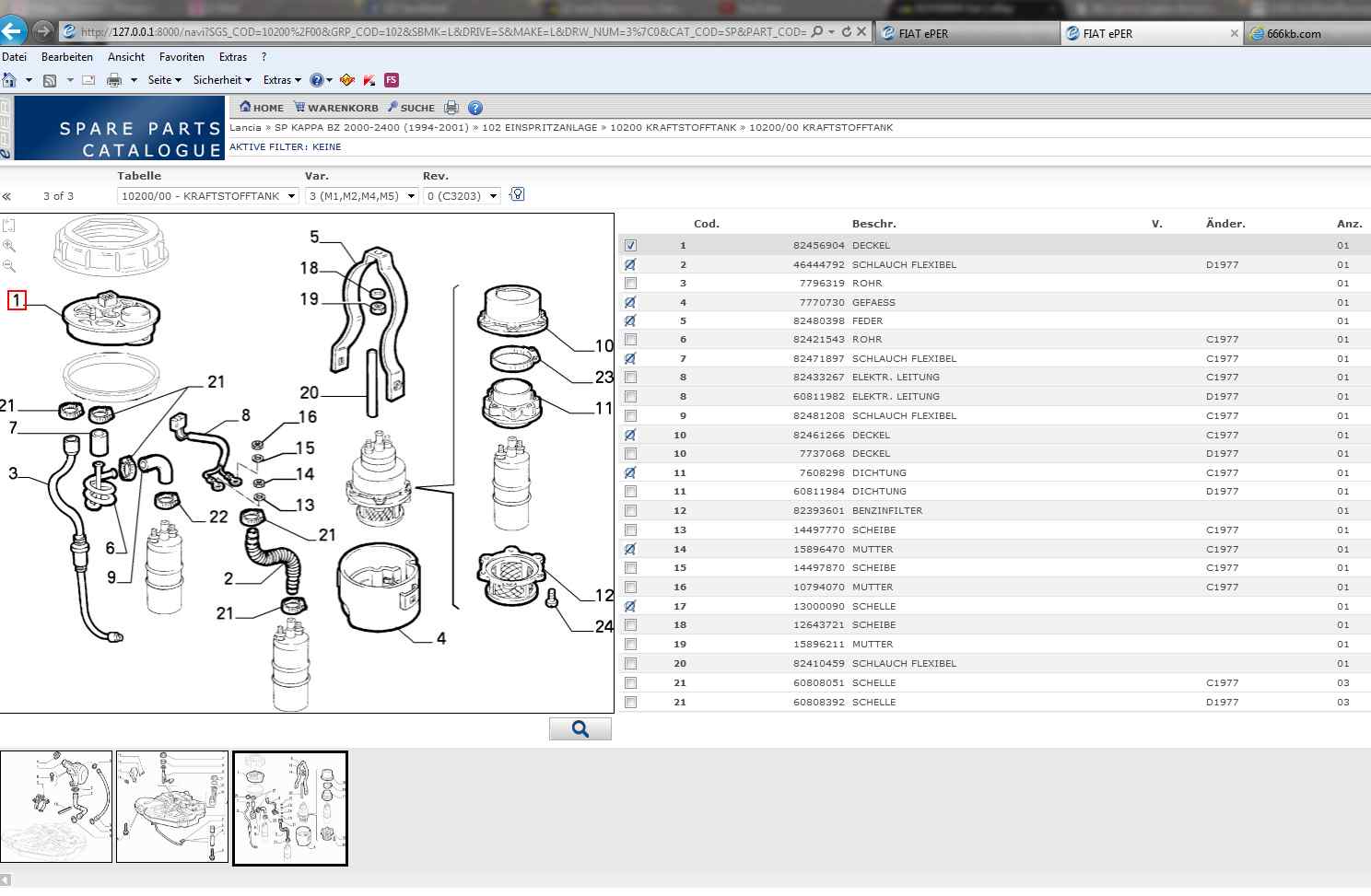
Task: Open the address bar search dropdown arrow
Action: tap(831, 31)
